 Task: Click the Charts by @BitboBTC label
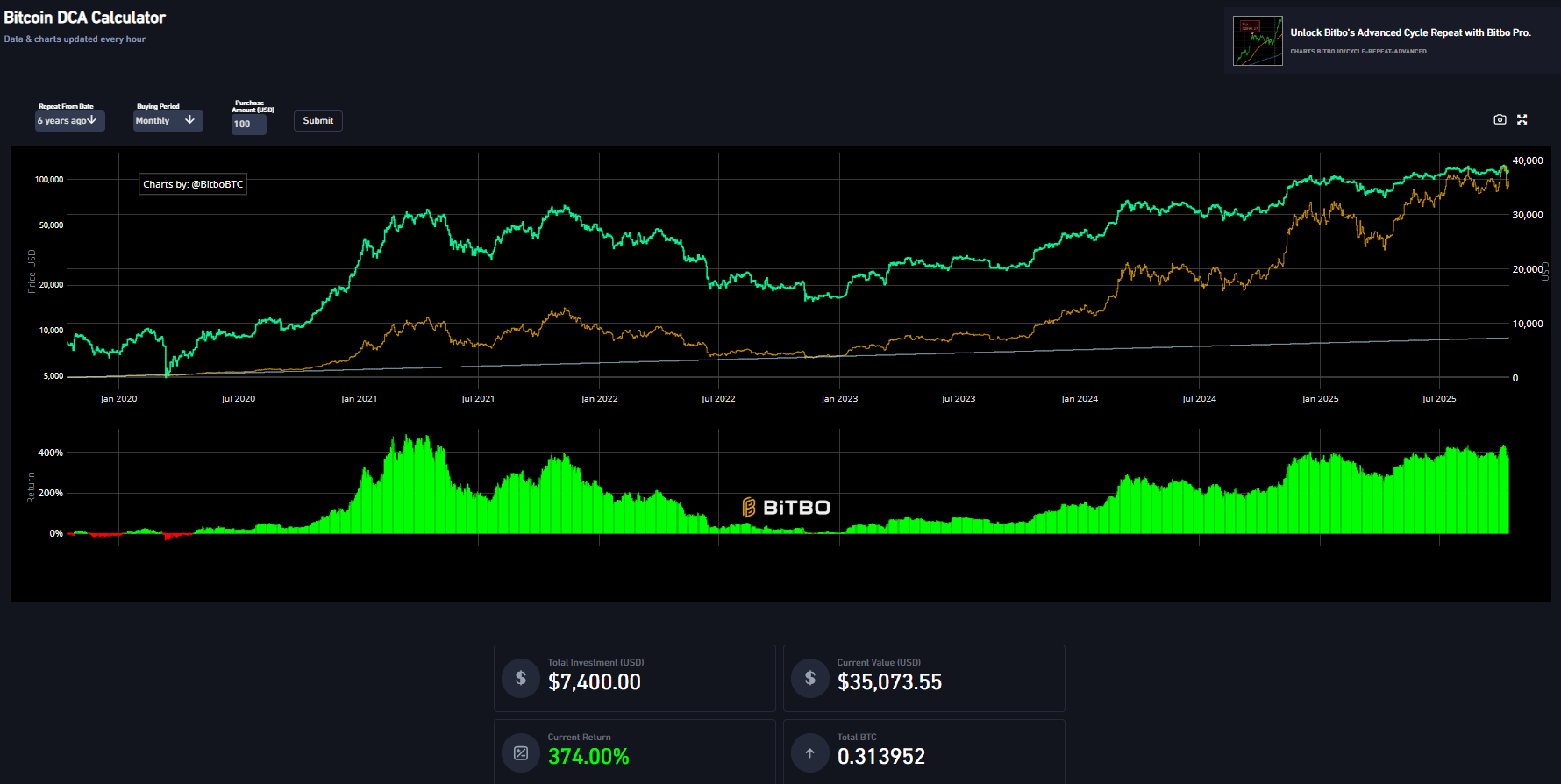tap(193, 184)
